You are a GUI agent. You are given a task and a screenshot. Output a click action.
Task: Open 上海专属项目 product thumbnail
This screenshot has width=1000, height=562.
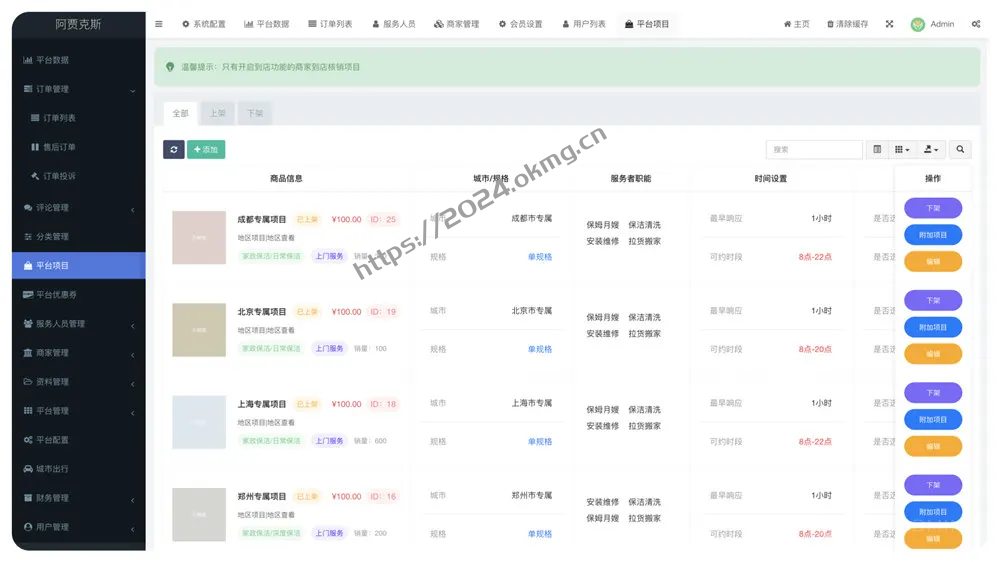[199, 422]
